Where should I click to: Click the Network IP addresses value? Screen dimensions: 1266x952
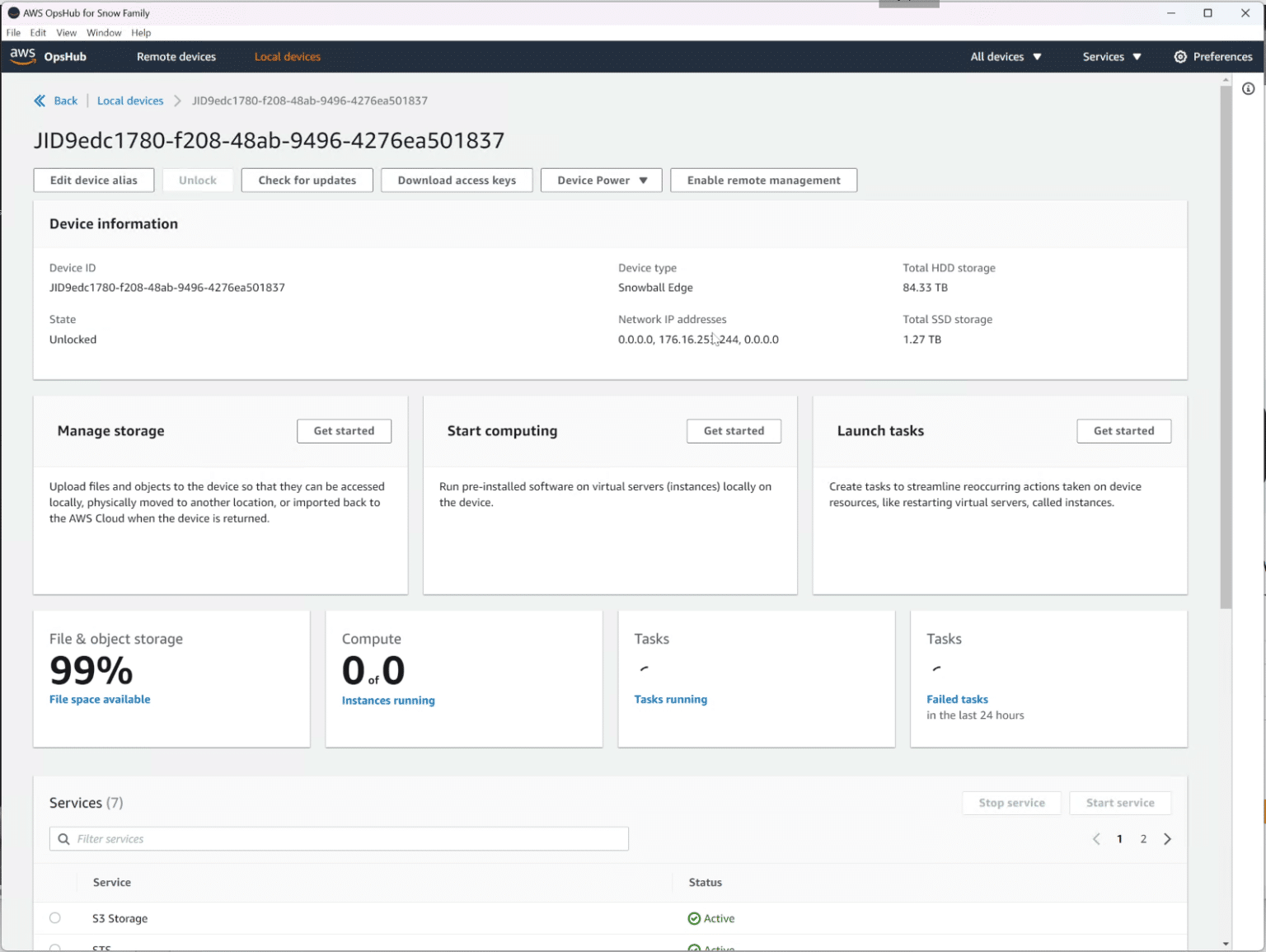tap(698, 340)
